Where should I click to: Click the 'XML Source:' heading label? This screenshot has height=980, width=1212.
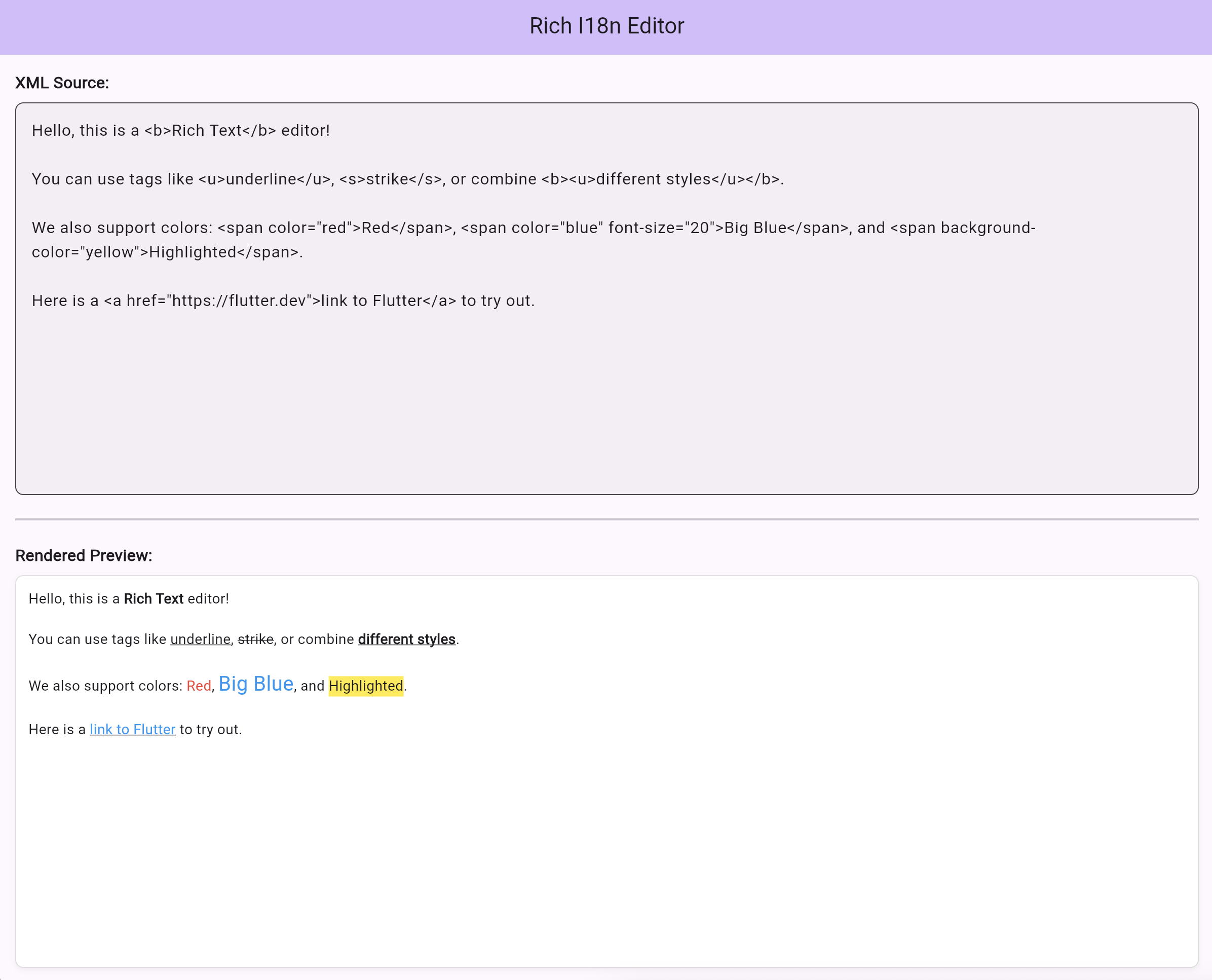click(61, 83)
